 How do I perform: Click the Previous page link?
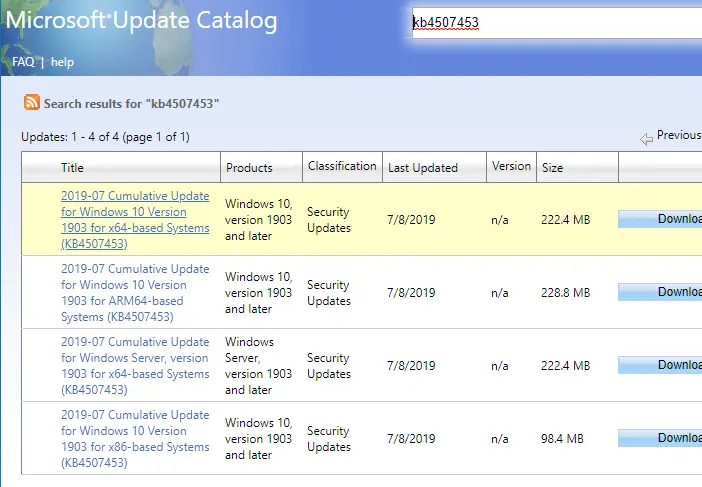coord(679,135)
